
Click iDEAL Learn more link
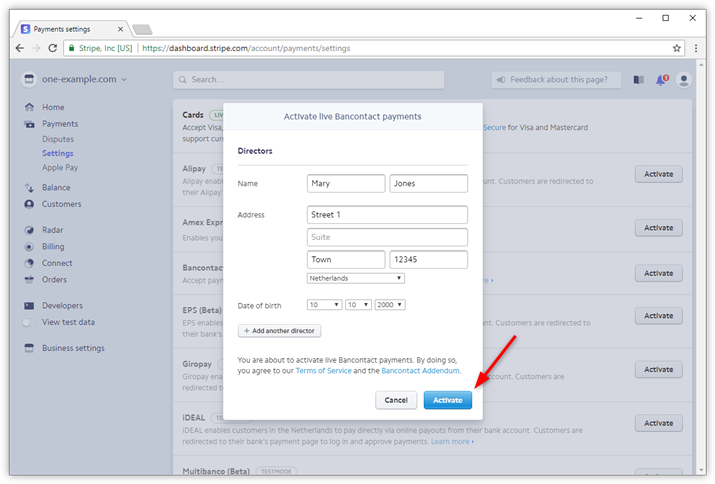(x=452, y=442)
